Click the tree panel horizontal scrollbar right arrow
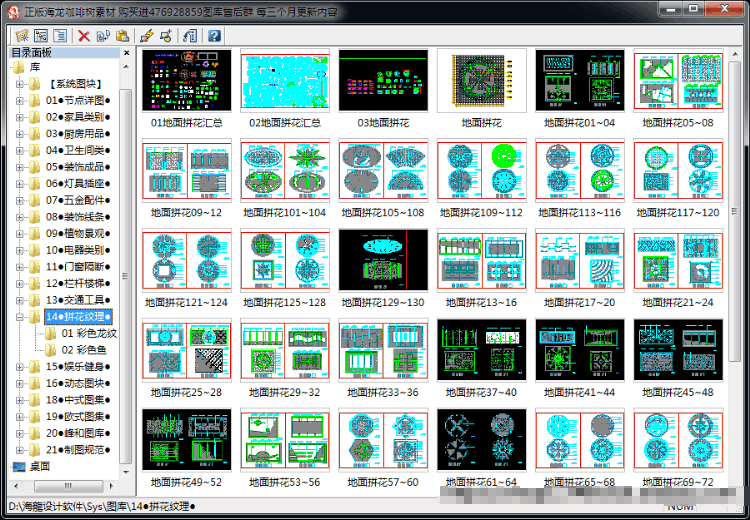Image resolution: width=750 pixels, height=520 pixels. tap(111, 486)
